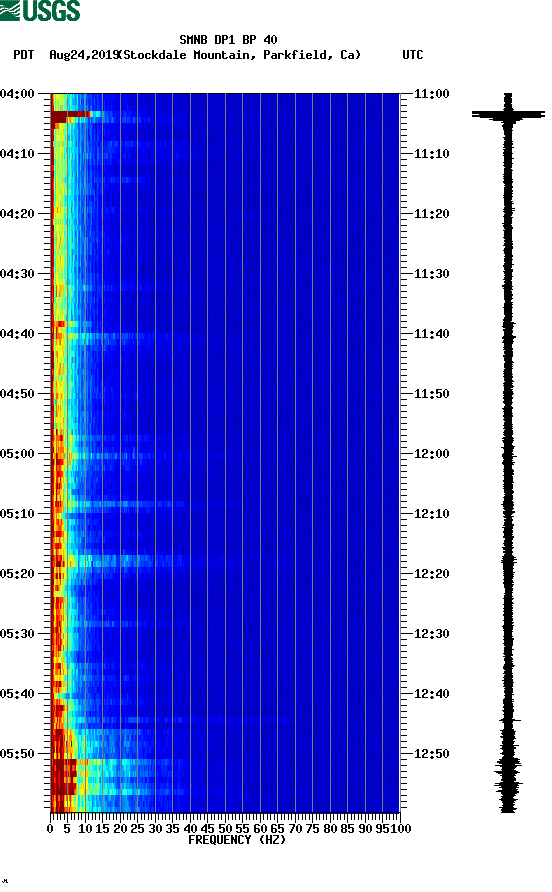Click the USGS logo
552x892 pixels.
pos(40,10)
